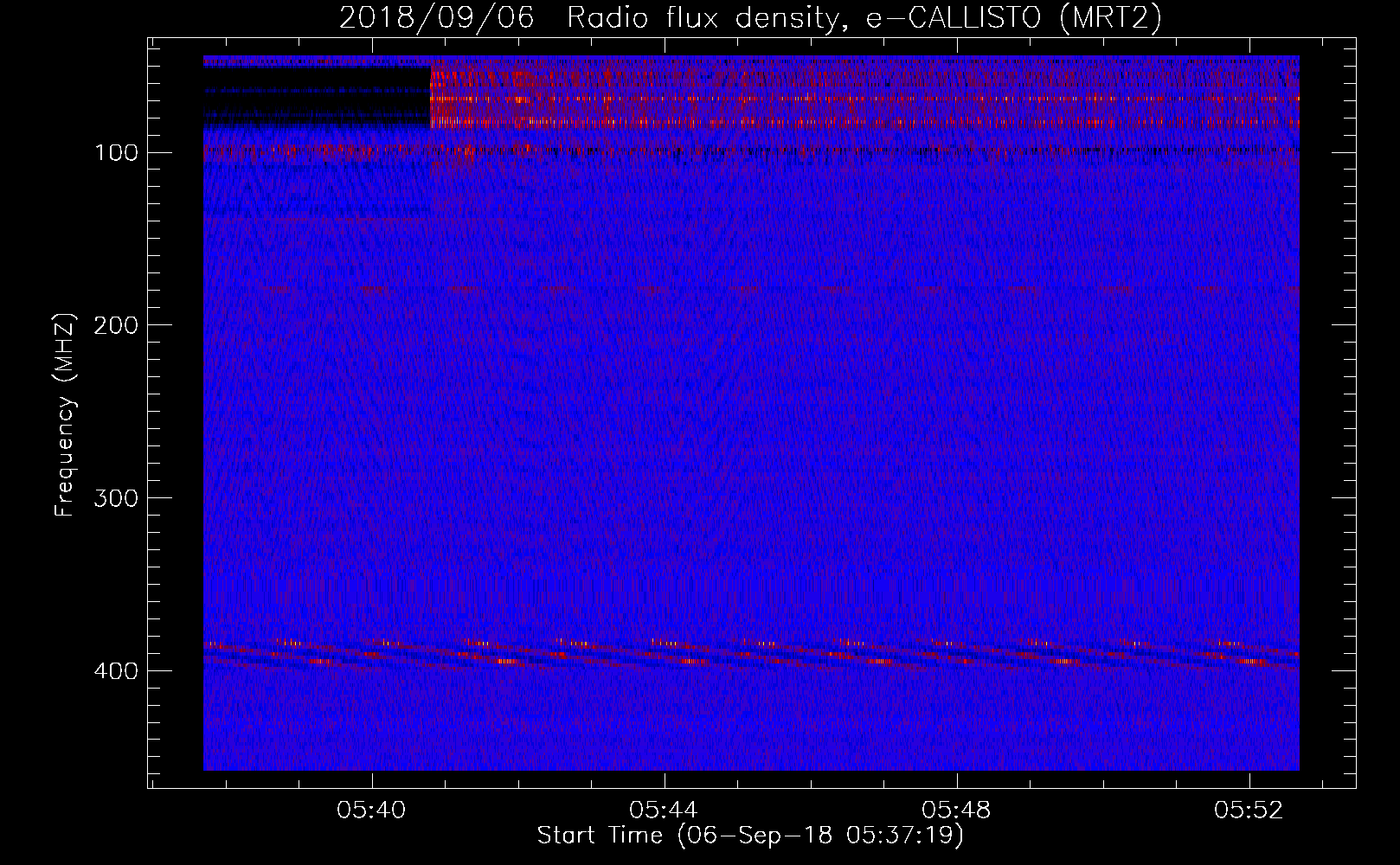This screenshot has width=1400, height=865.
Task: Click the 400 frequency tick label
Action: coord(117,672)
